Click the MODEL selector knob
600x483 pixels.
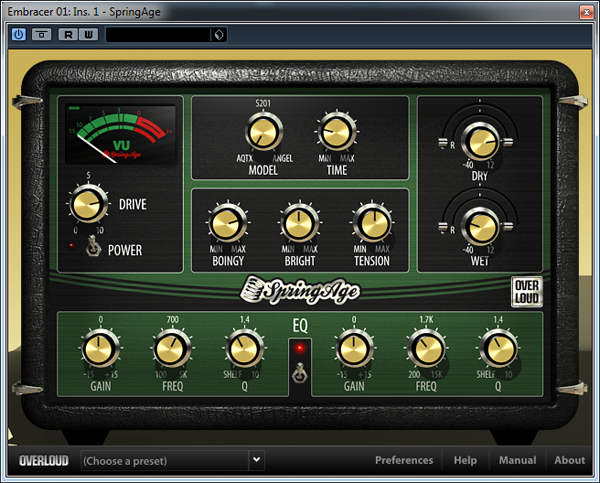[263, 132]
